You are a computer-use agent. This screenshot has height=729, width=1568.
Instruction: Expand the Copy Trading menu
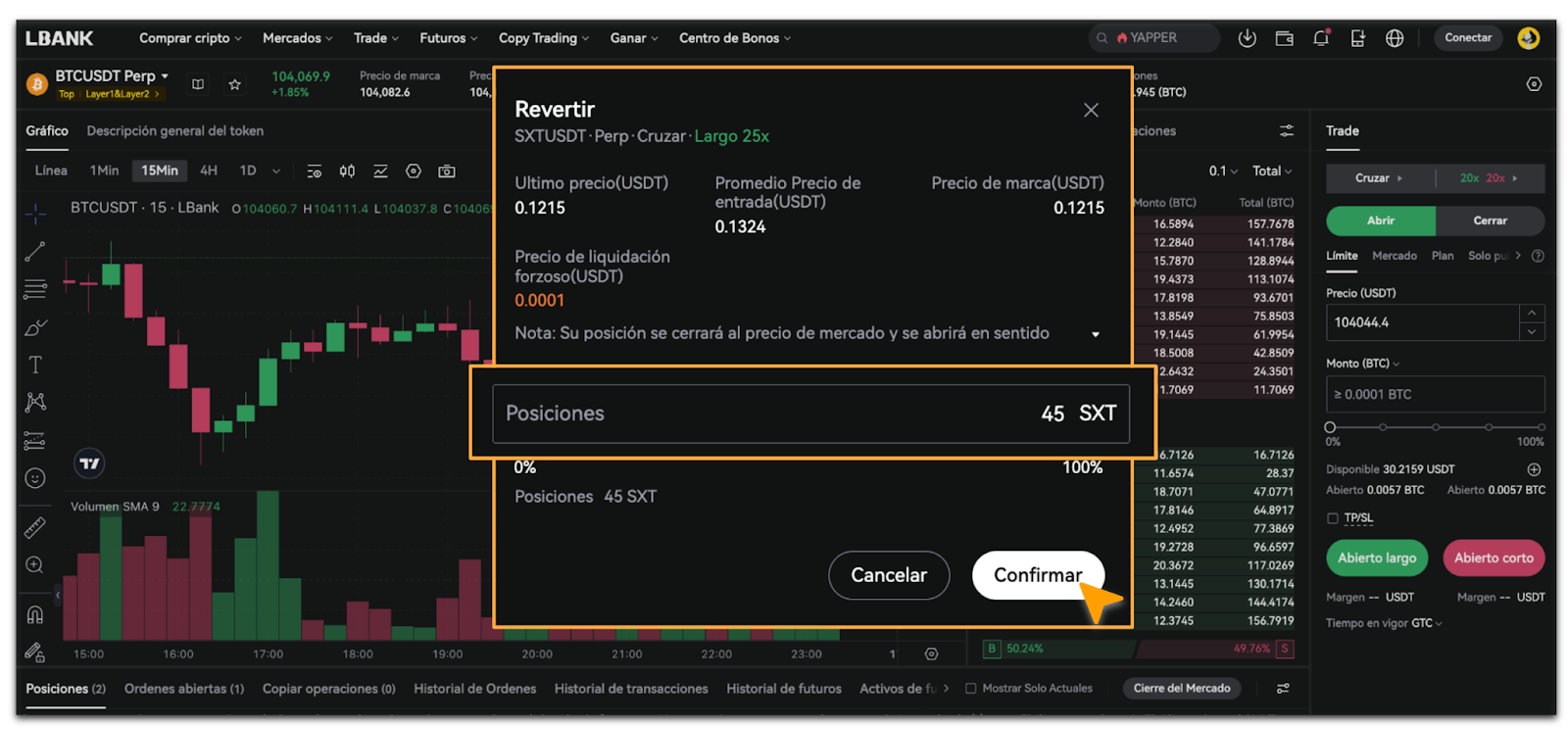[544, 38]
